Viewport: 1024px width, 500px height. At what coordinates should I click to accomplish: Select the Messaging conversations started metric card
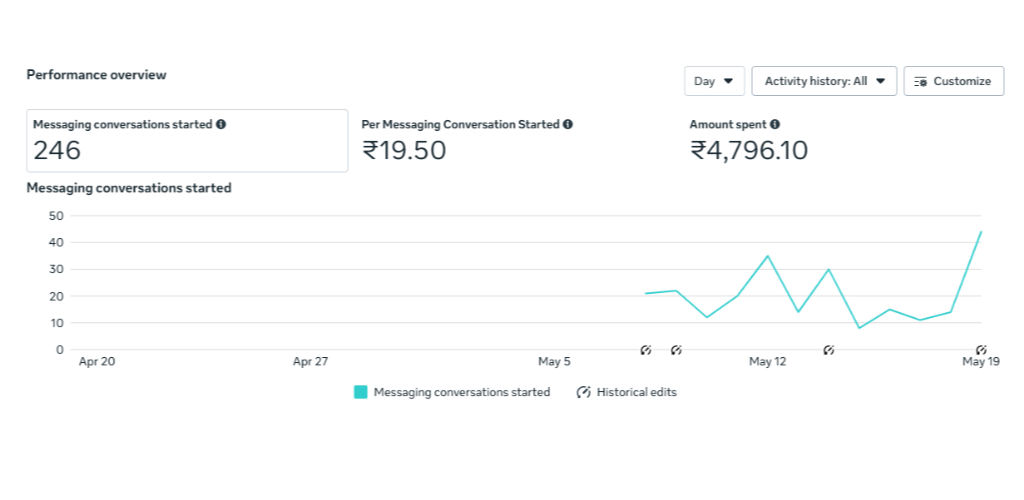[x=187, y=141]
